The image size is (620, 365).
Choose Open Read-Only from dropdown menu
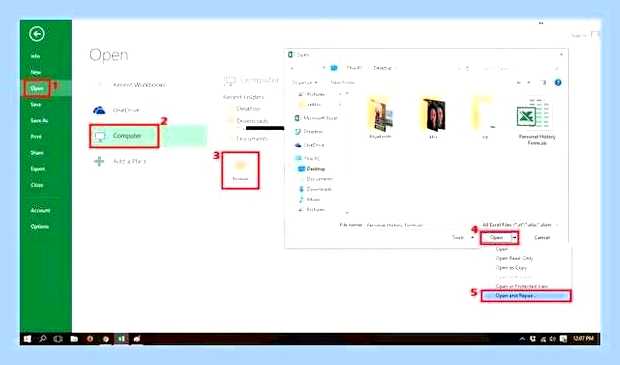pyautogui.click(x=514, y=258)
